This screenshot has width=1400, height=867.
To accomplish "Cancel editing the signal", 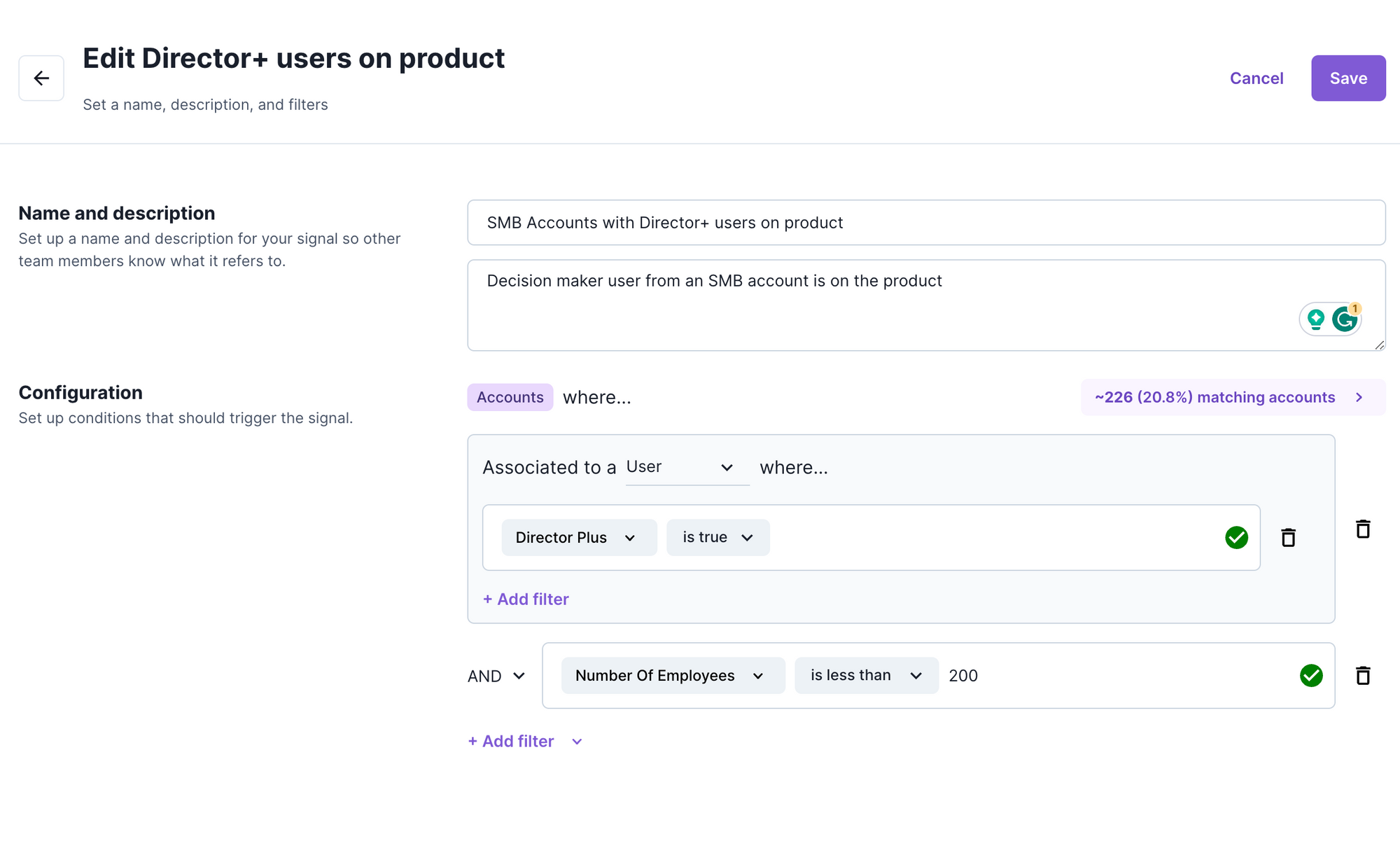I will coord(1256,78).
